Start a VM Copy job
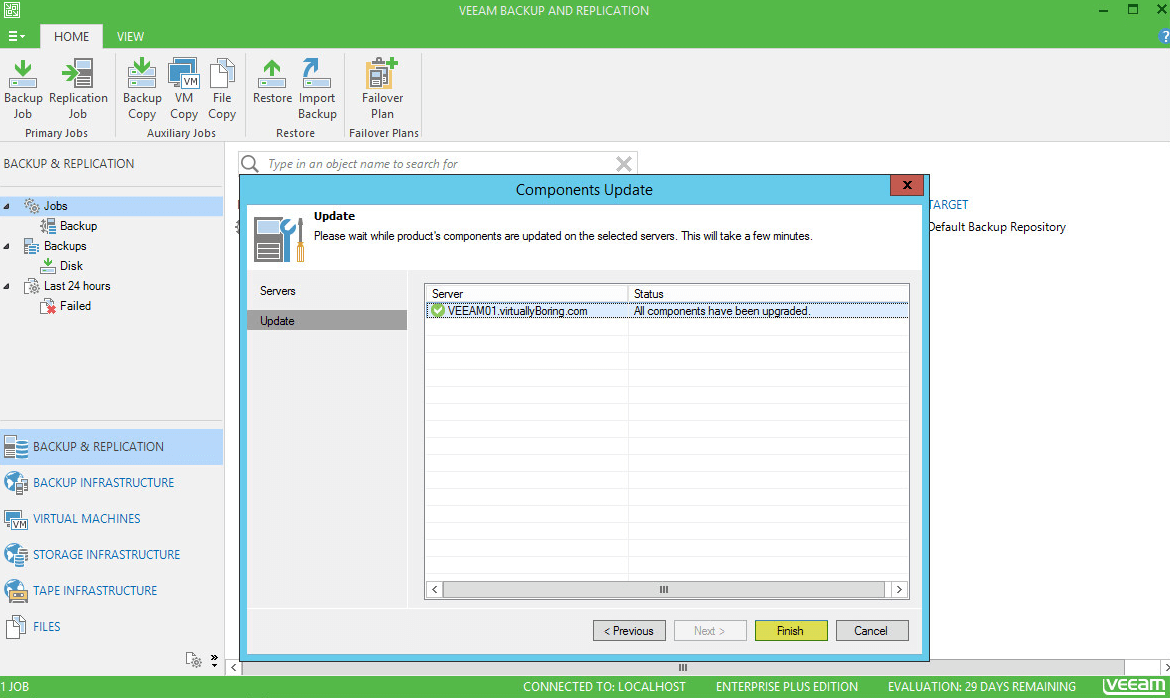 click(184, 90)
